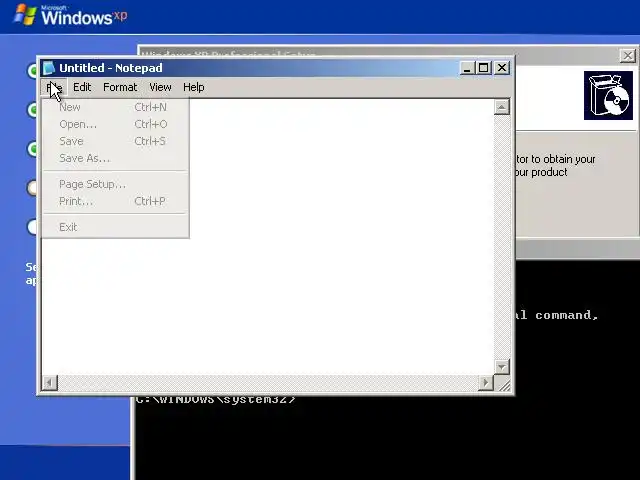This screenshot has width=640, height=480.
Task: Minimize the Notepad window
Action: (x=467, y=68)
